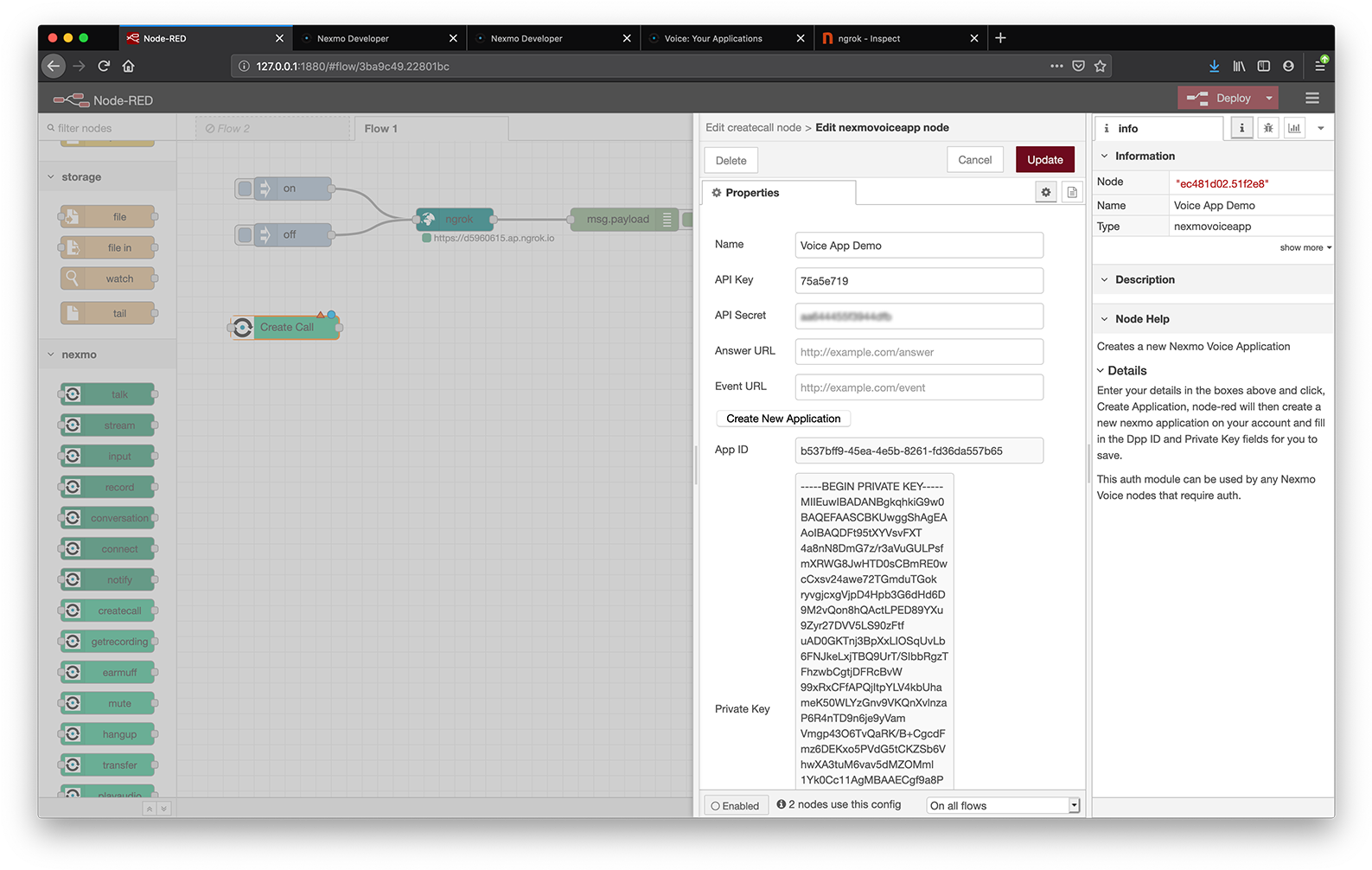
Task: Toggle the Enabled state of config node
Action: (736, 805)
